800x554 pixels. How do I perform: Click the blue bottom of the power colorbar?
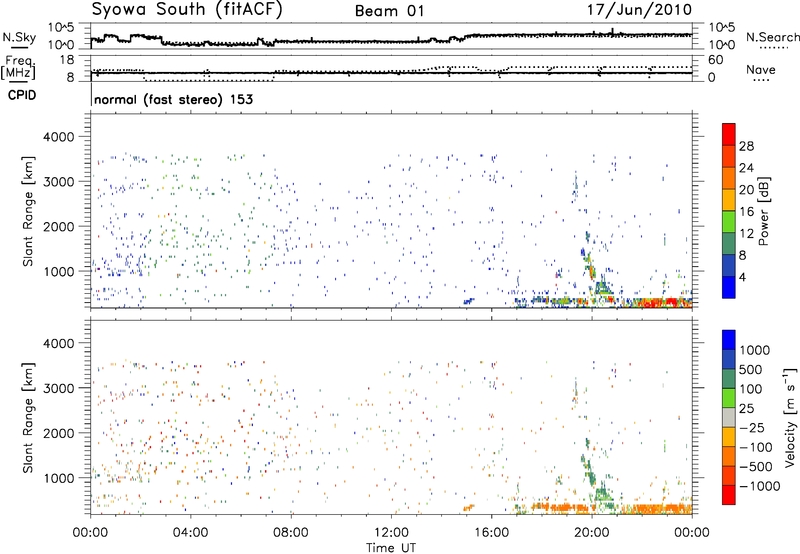pos(729,287)
